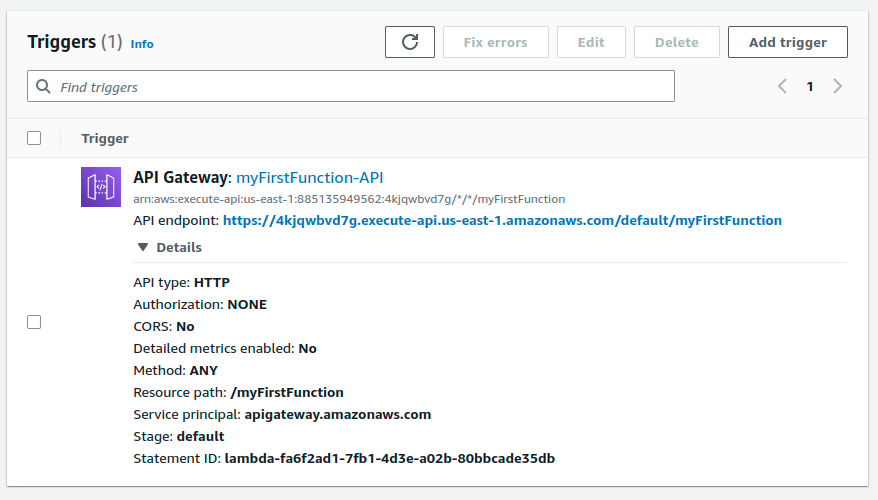The height and width of the screenshot is (500, 878).
Task: Click the purple API Gateway service icon
Action: [x=101, y=187]
